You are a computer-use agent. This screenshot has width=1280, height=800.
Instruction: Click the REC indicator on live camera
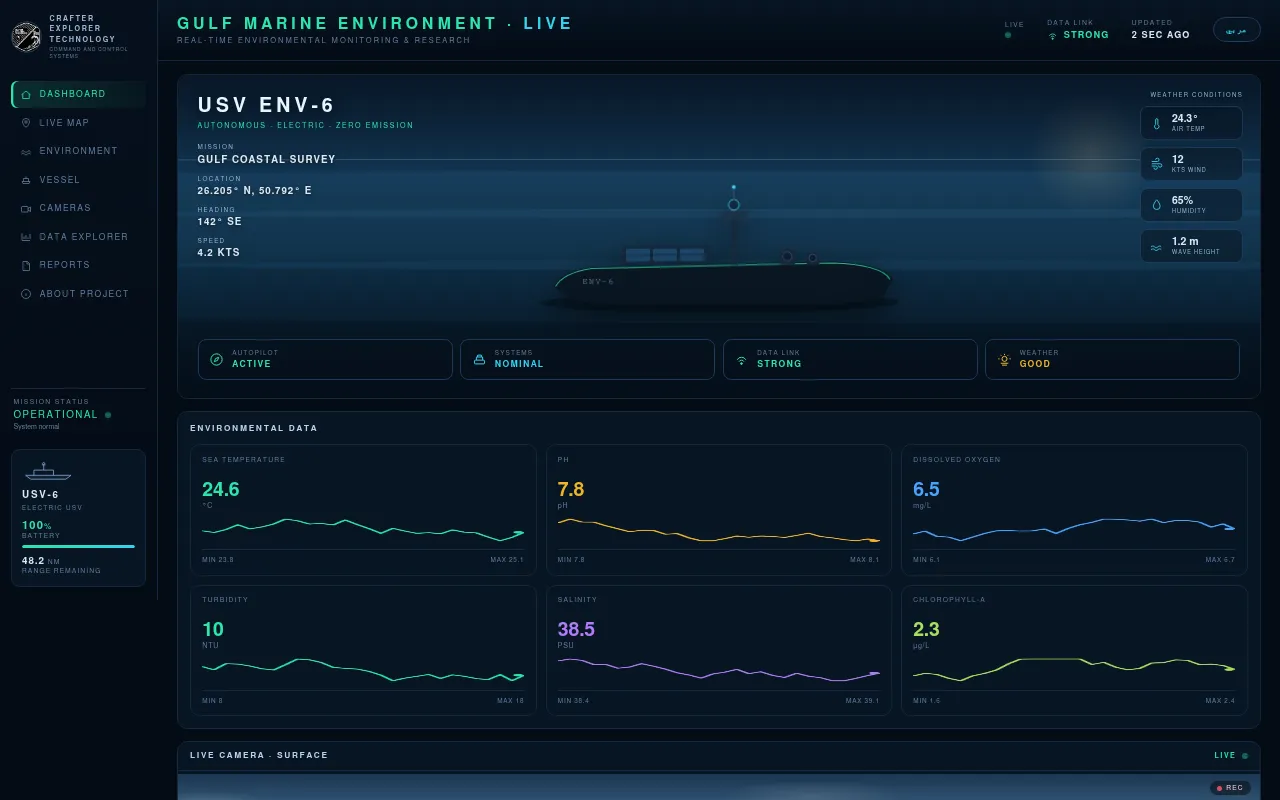coord(1230,788)
